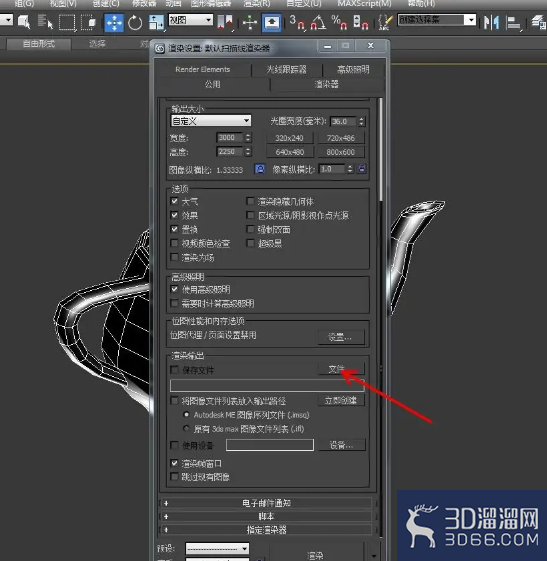Open the 视图 reference coordinate dropdown
This screenshot has width=547, height=561.
(190, 20)
